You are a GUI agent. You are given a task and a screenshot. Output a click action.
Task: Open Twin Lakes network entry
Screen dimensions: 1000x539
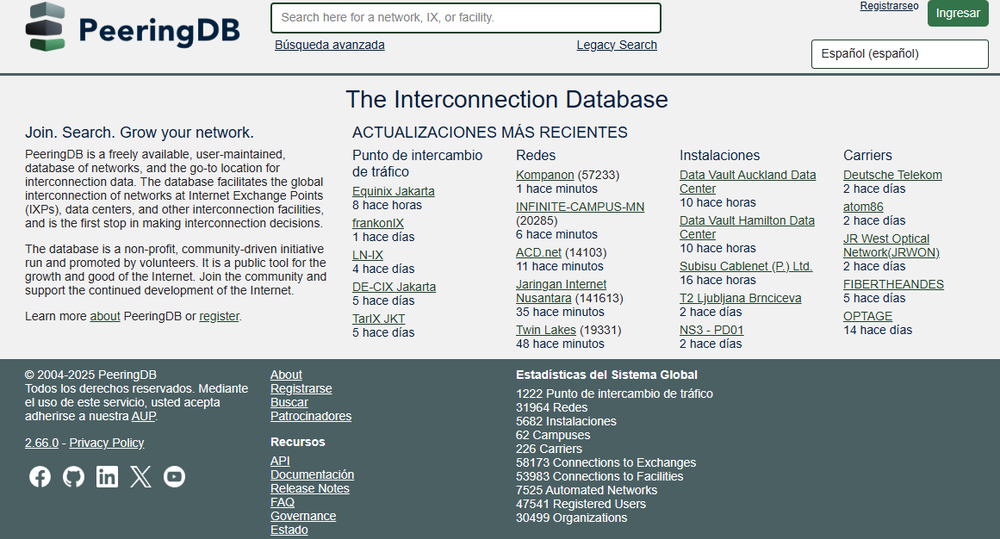[x=546, y=330]
